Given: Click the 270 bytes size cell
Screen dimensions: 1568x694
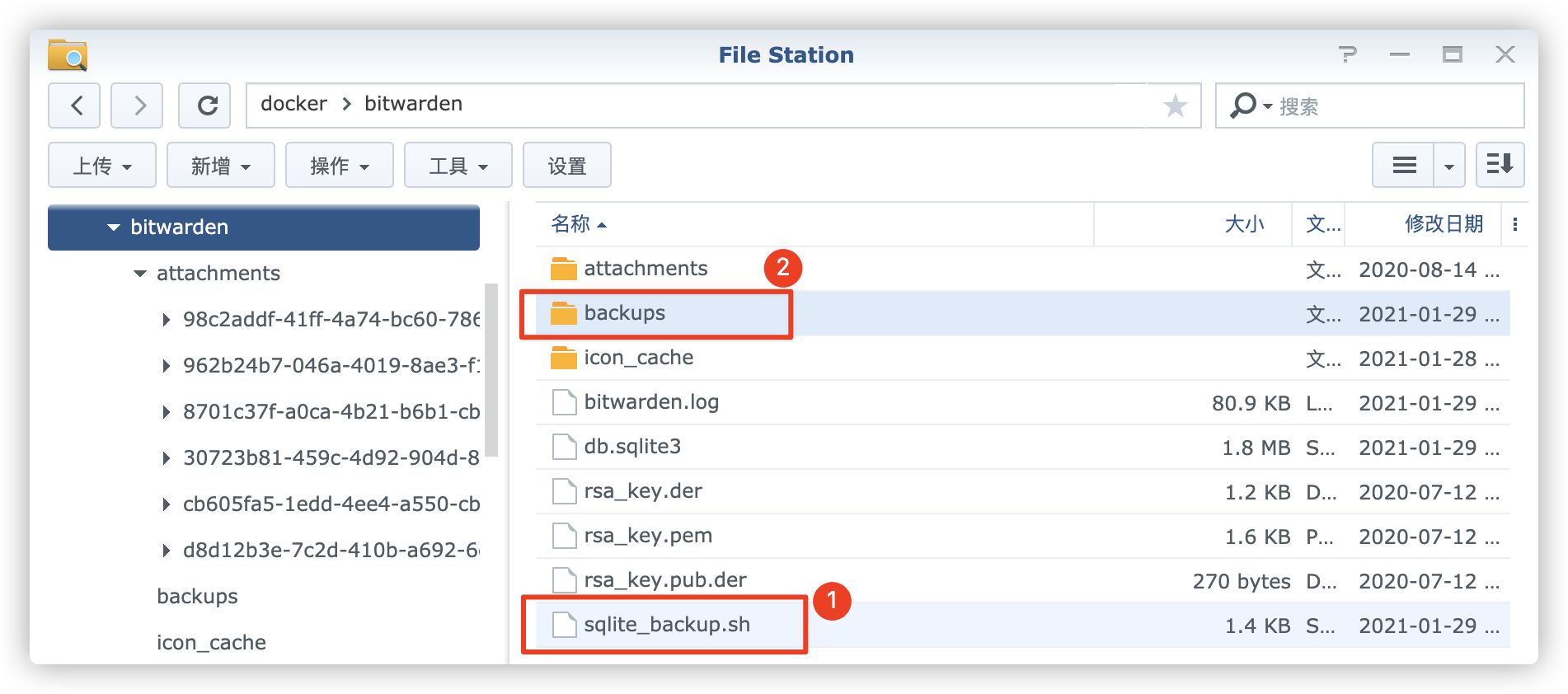Looking at the screenshot, I should point(1242,581).
